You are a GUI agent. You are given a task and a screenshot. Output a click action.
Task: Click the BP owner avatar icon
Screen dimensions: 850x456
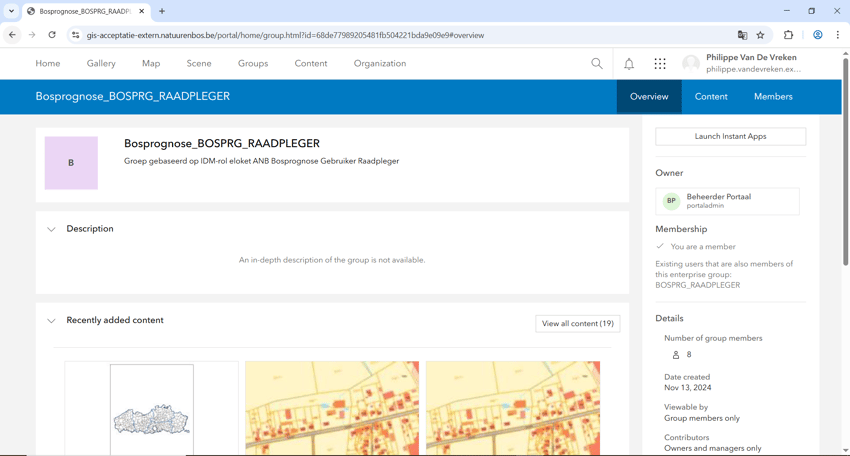coord(671,201)
